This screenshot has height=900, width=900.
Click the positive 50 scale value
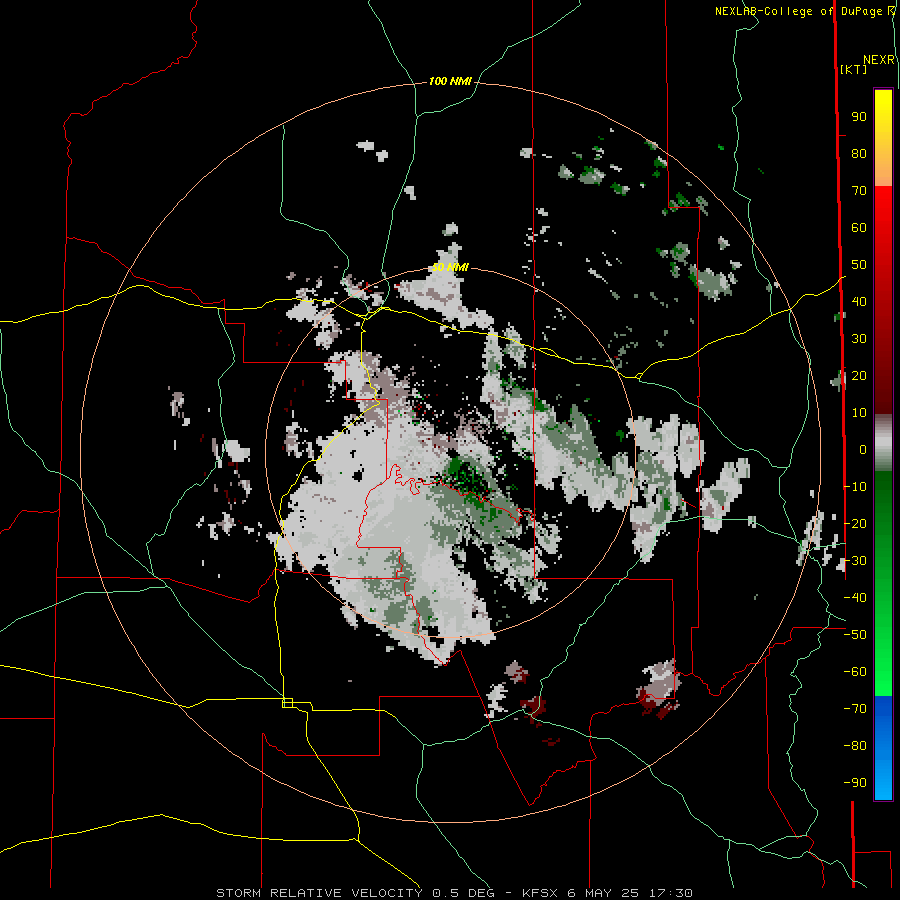click(x=859, y=265)
